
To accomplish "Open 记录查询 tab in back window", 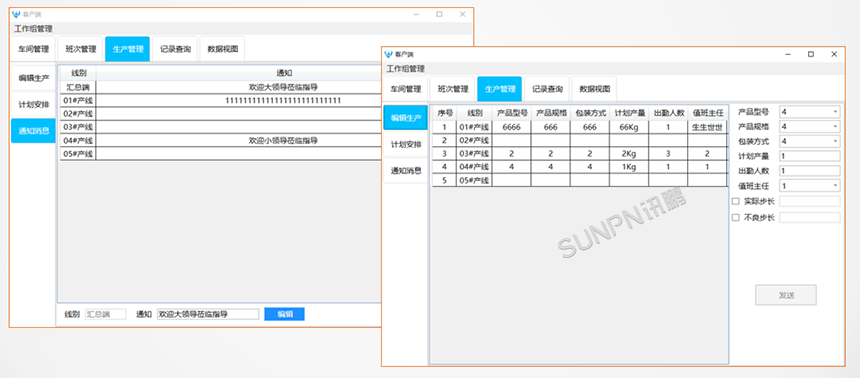I will click(175, 49).
